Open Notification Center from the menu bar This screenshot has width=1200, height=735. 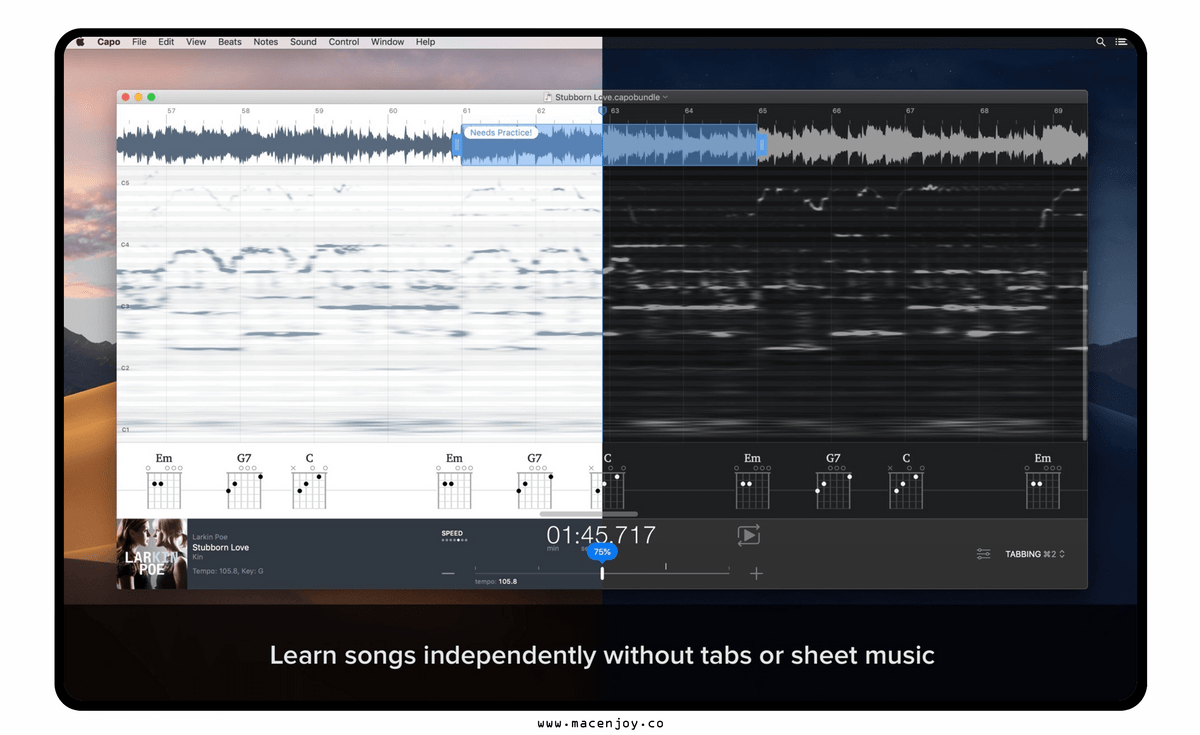click(1121, 42)
